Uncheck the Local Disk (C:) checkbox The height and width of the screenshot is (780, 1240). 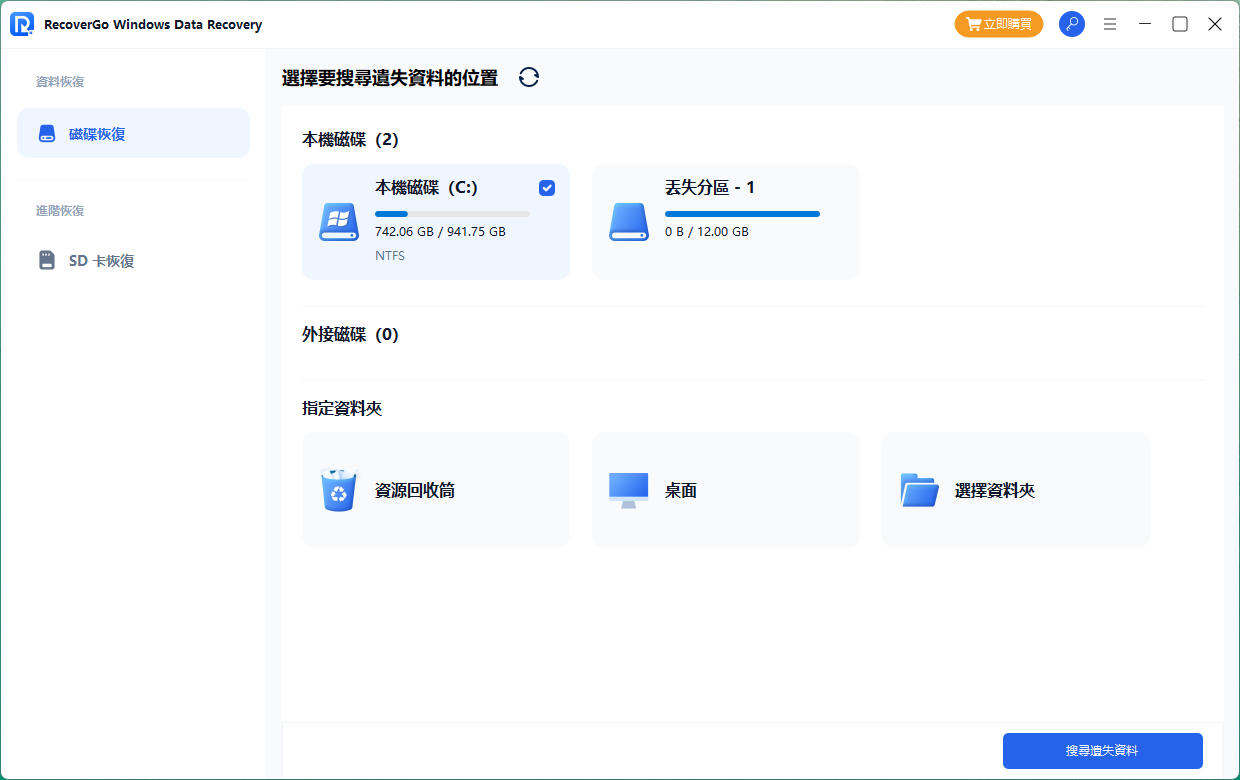pyautogui.click(x=547, y=188)
